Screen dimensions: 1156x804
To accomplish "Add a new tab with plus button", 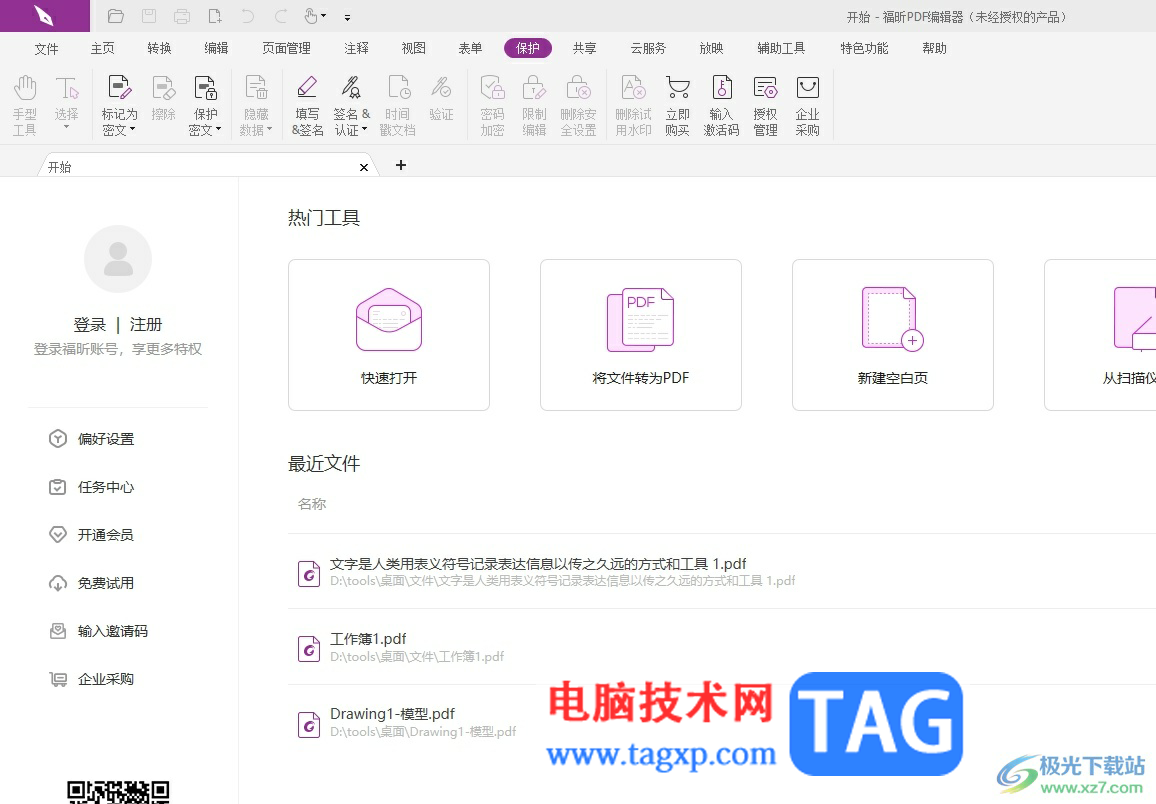I will [401, 165].
